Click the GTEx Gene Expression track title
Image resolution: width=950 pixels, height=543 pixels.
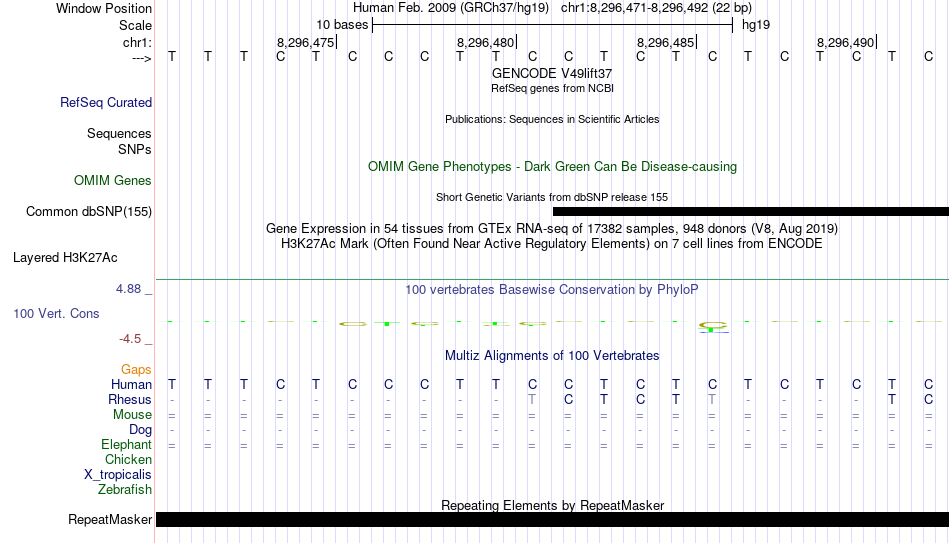[552, 228]
